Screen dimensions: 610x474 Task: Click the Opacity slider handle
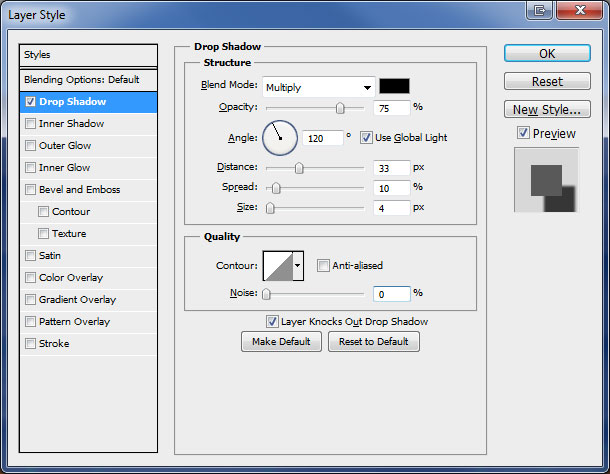pyautogui.click(x=340, y=107)
